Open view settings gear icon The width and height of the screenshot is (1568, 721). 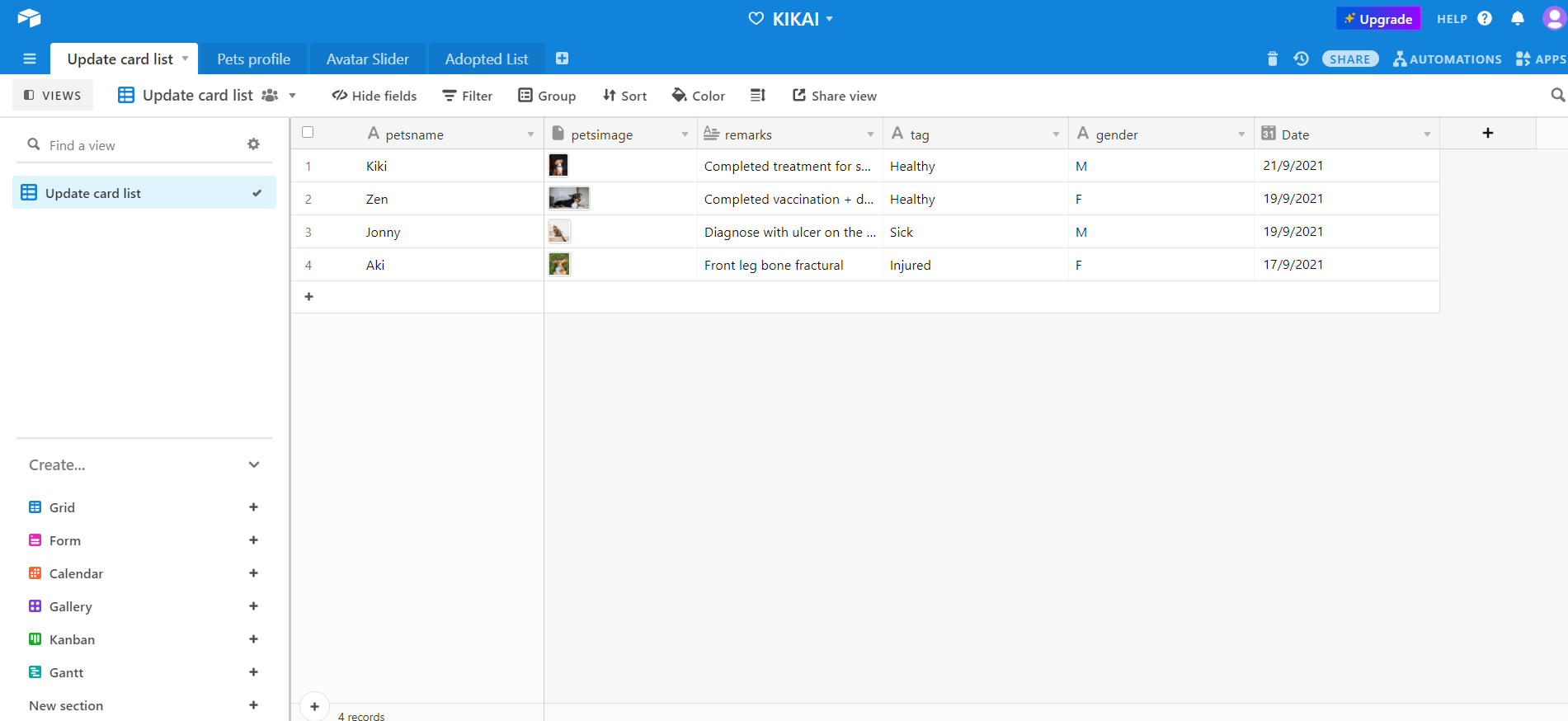253,144
